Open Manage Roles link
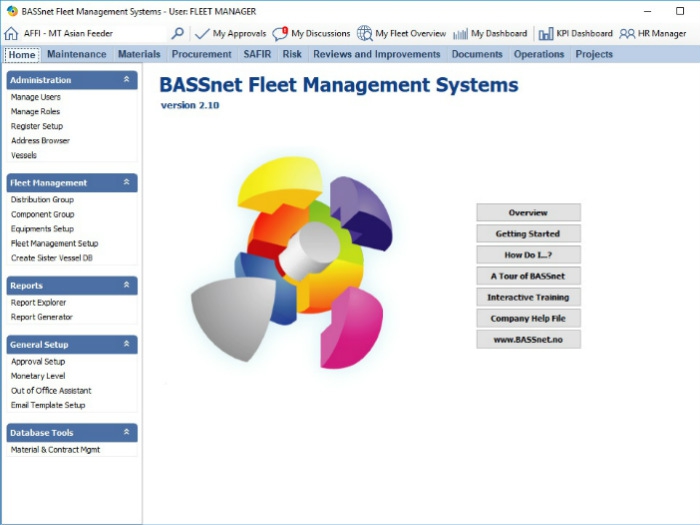The height and width of the screenshot is (525, 700). pyautogui.click(x=35, y=112)
